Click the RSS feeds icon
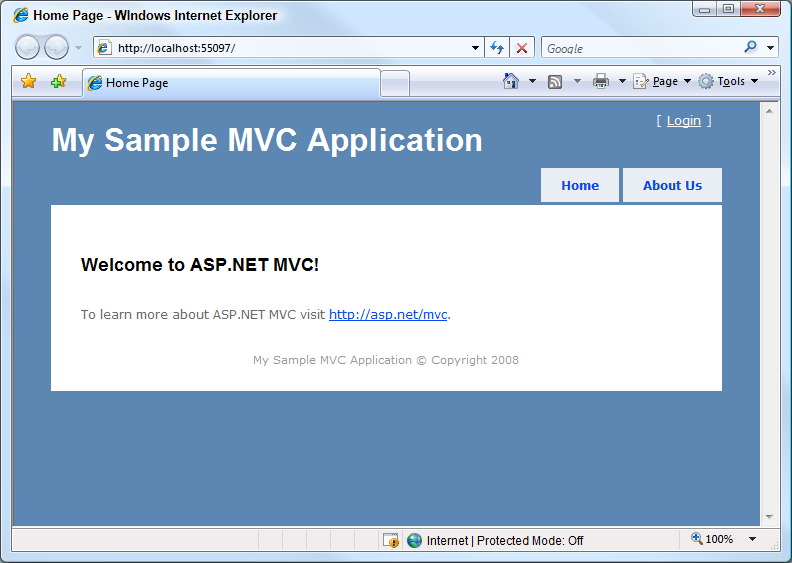 coord(556,82)
